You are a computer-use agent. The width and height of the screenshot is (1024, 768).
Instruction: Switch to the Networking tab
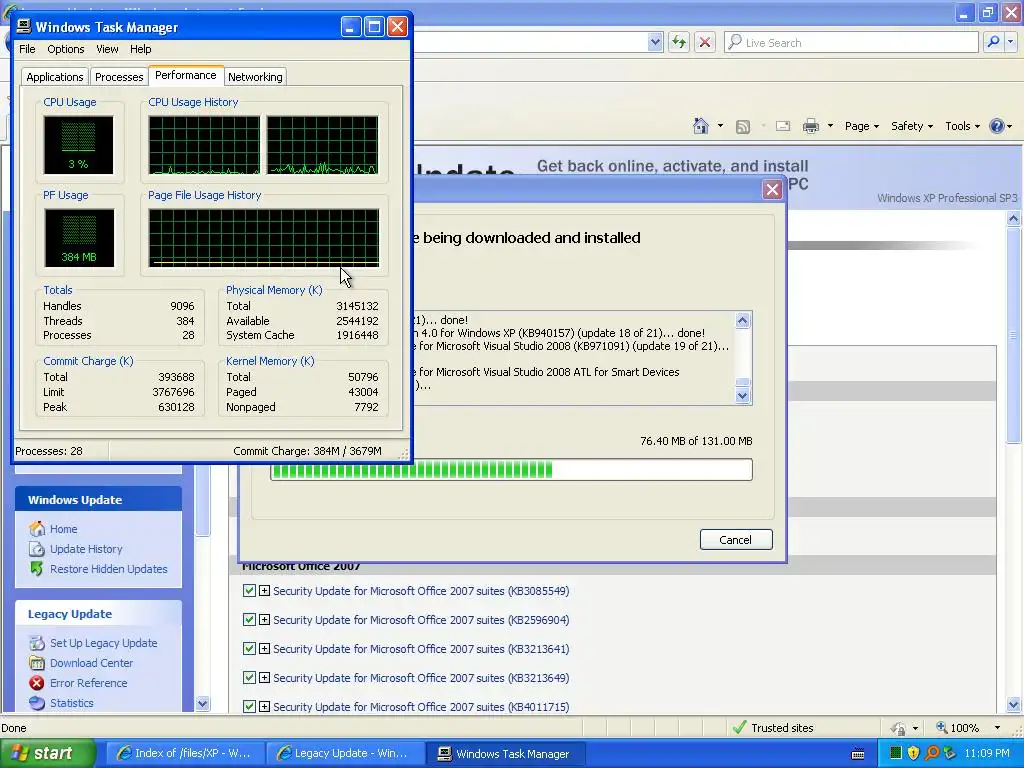click(x=255, y=77)
